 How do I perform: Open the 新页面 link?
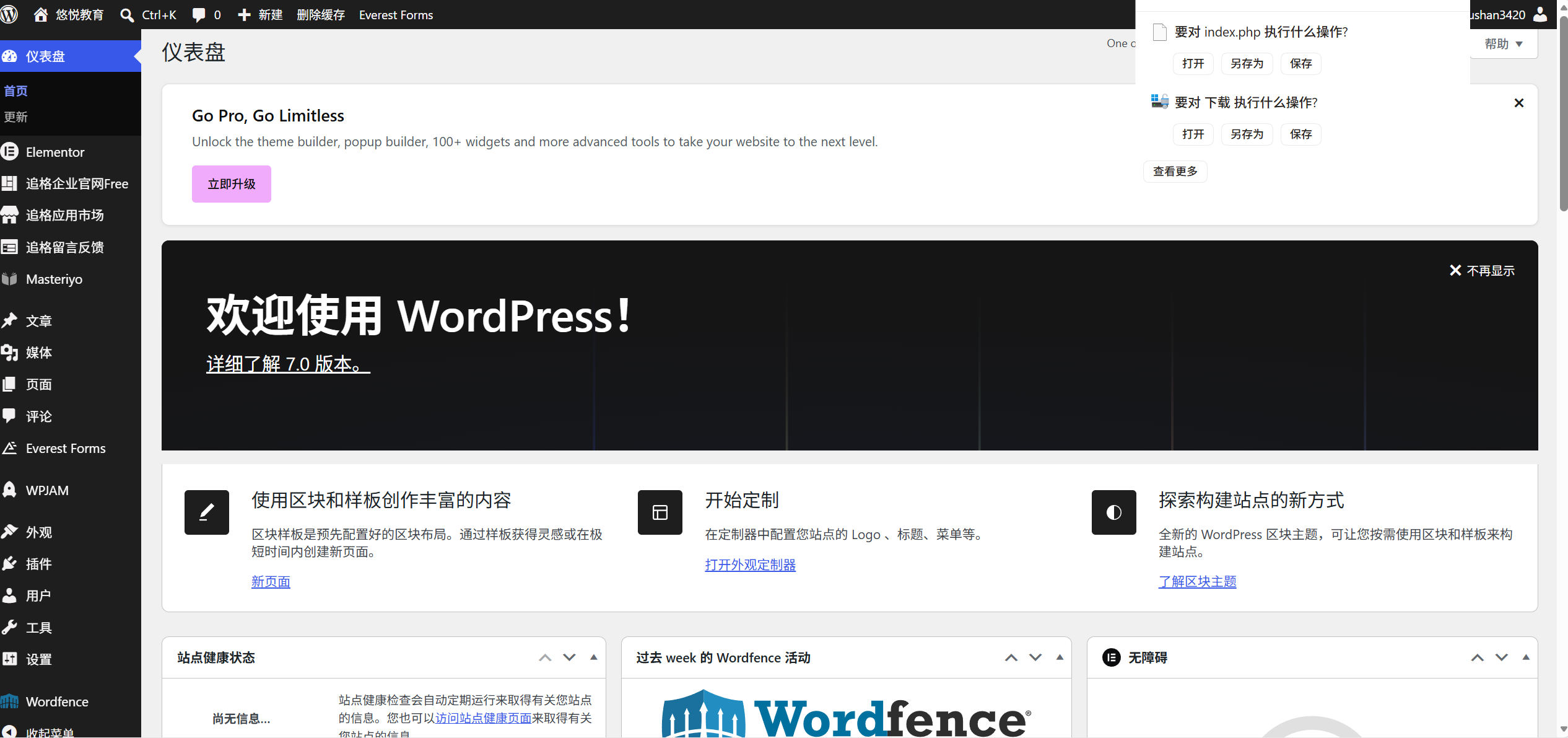coord(271,582)
